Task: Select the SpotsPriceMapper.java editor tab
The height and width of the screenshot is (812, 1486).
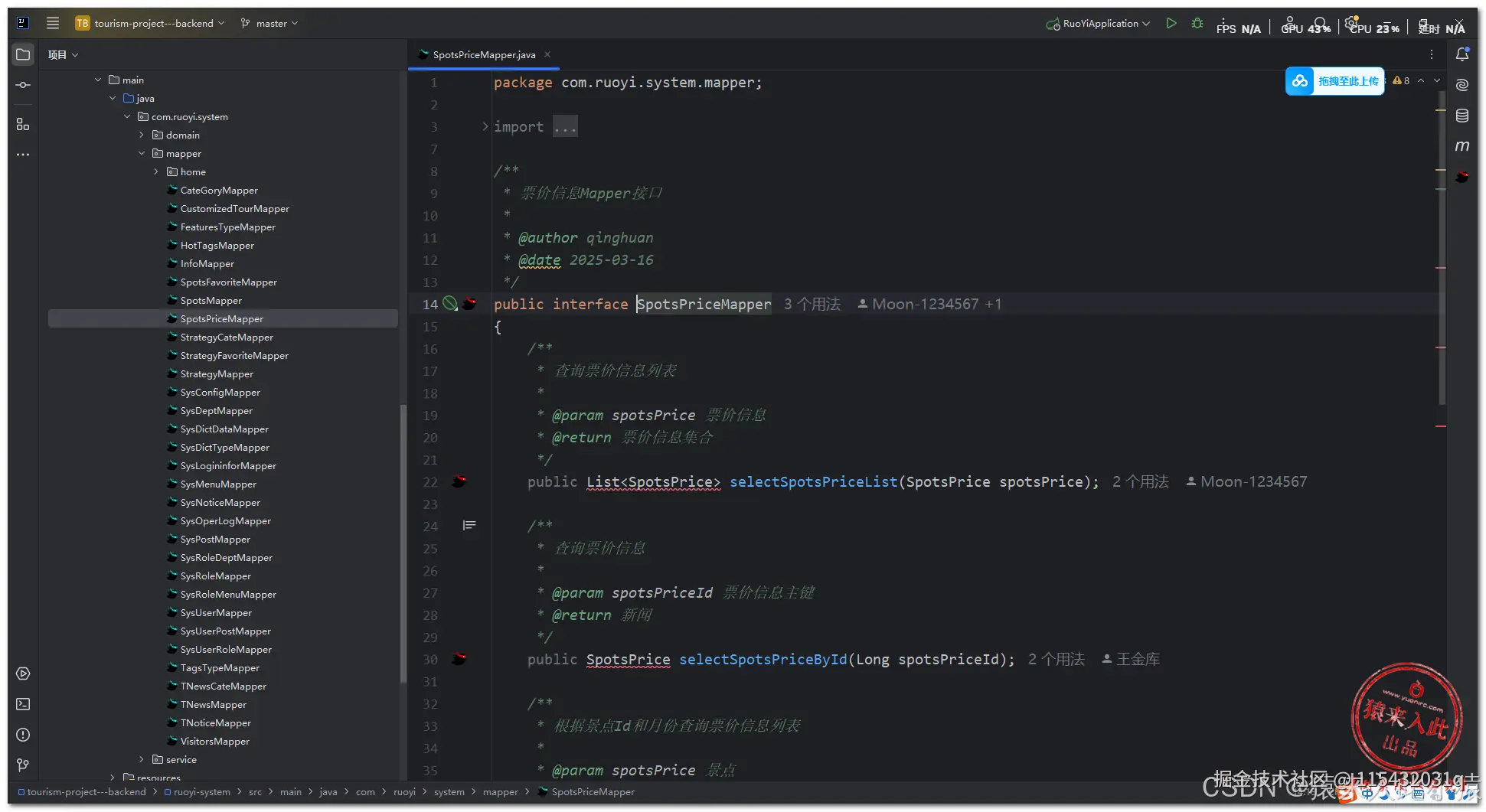Action: pyautogui.click(x=484, y=54)
